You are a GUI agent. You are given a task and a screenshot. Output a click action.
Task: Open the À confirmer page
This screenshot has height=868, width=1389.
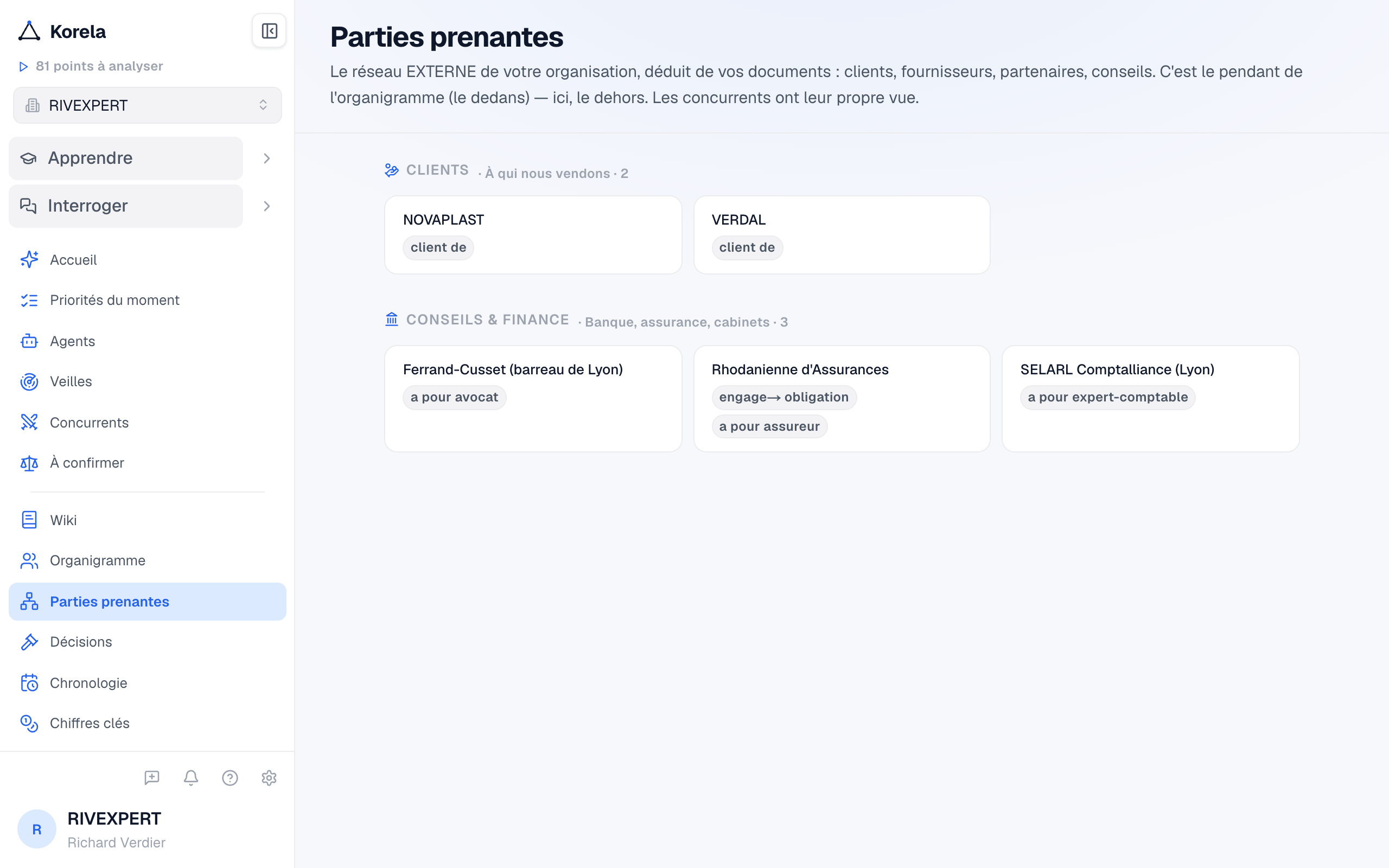(x=148, y=463)
